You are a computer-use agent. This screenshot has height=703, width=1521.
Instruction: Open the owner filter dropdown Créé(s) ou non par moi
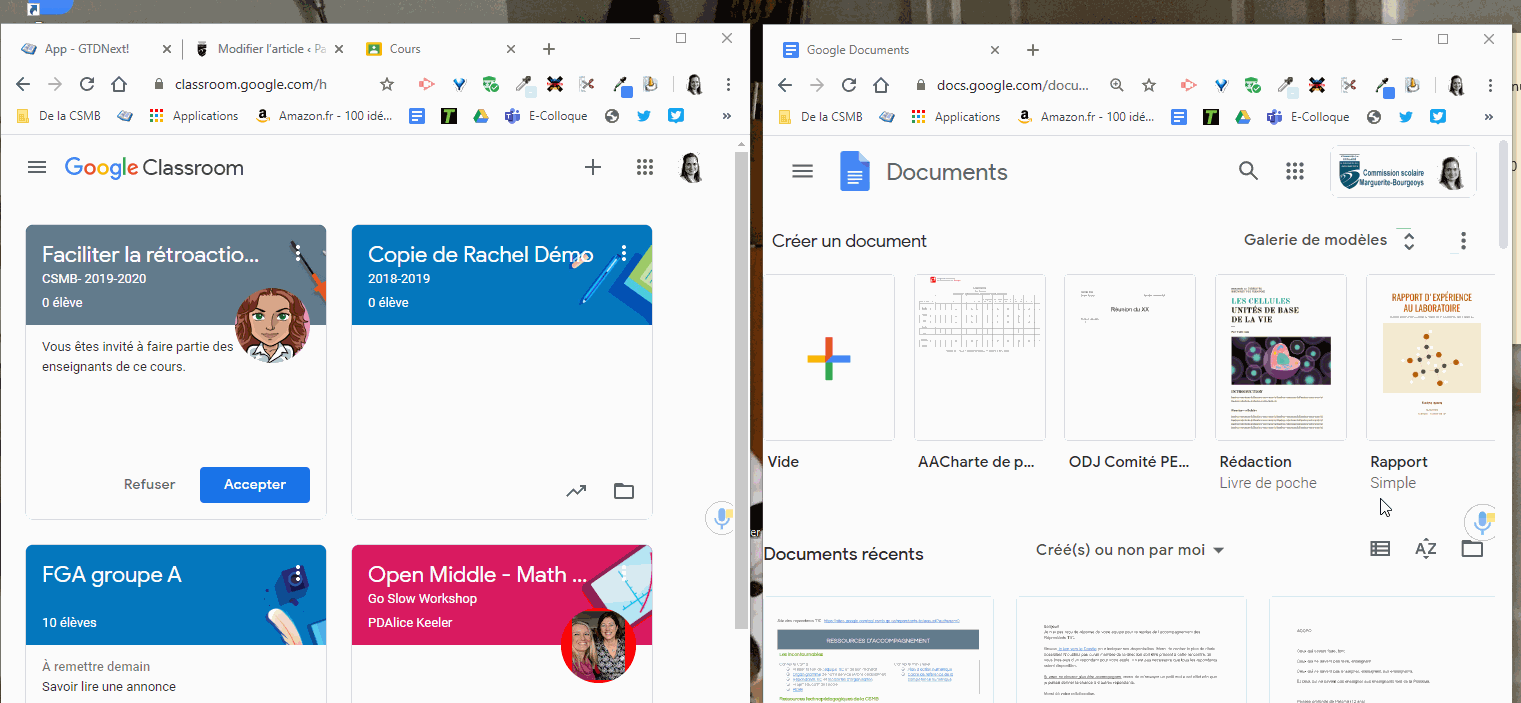tap(1130, 549)
